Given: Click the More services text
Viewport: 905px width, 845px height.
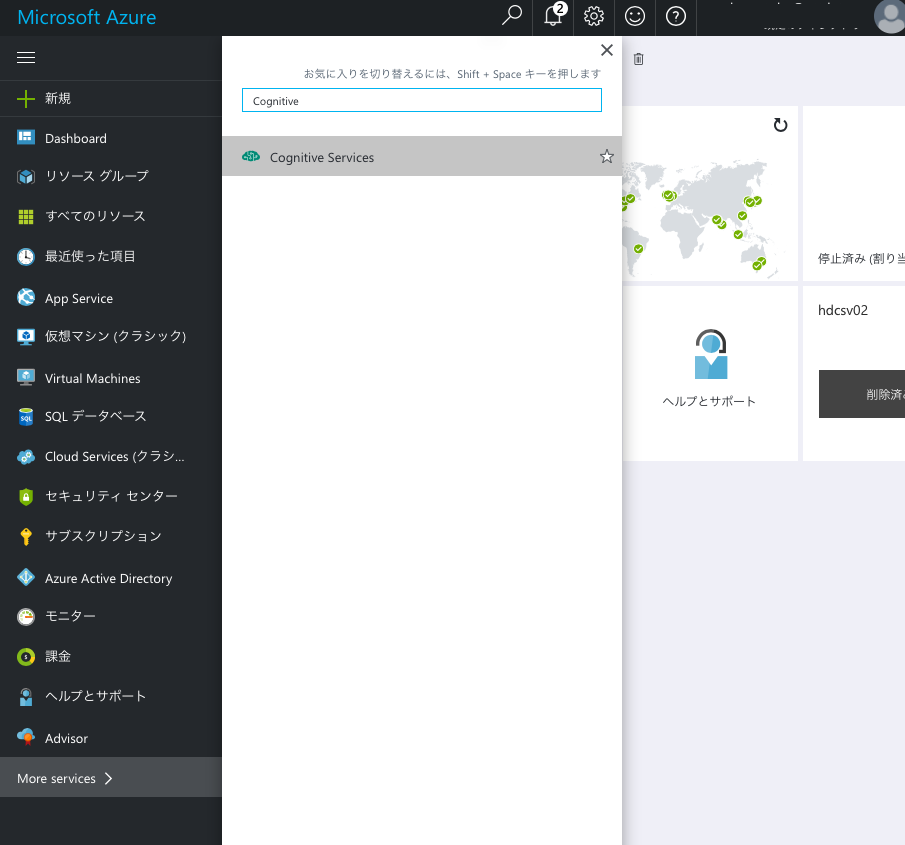Looking at the screenshot, I should (56, 779).
